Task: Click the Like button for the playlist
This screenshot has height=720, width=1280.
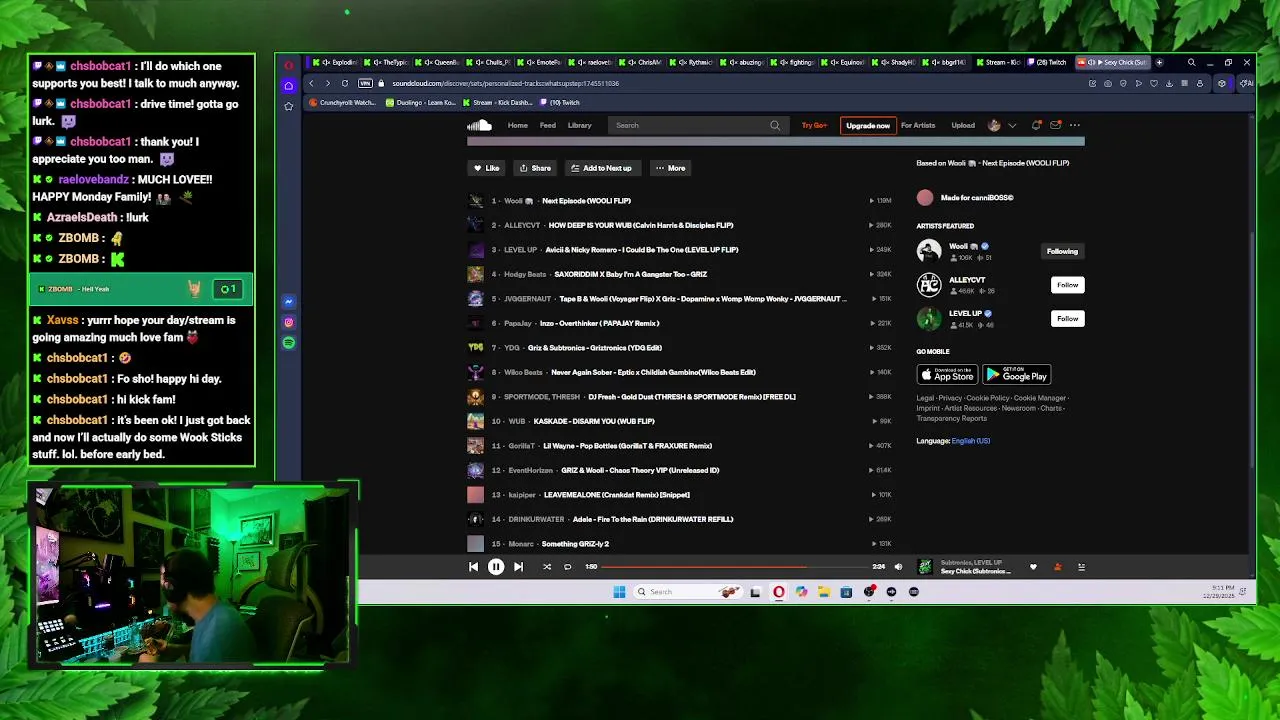Action: pyautogui.click(x=486, y=168)
